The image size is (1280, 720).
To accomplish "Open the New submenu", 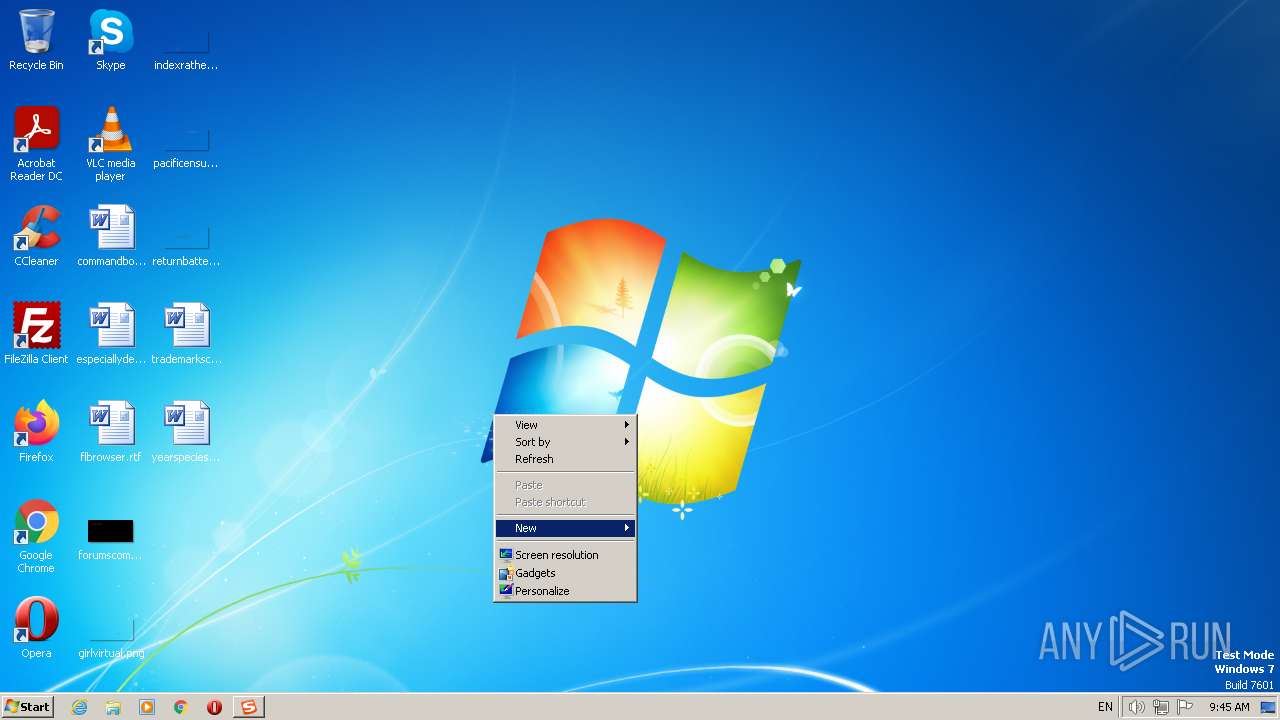I will click(x=565, y=528).
